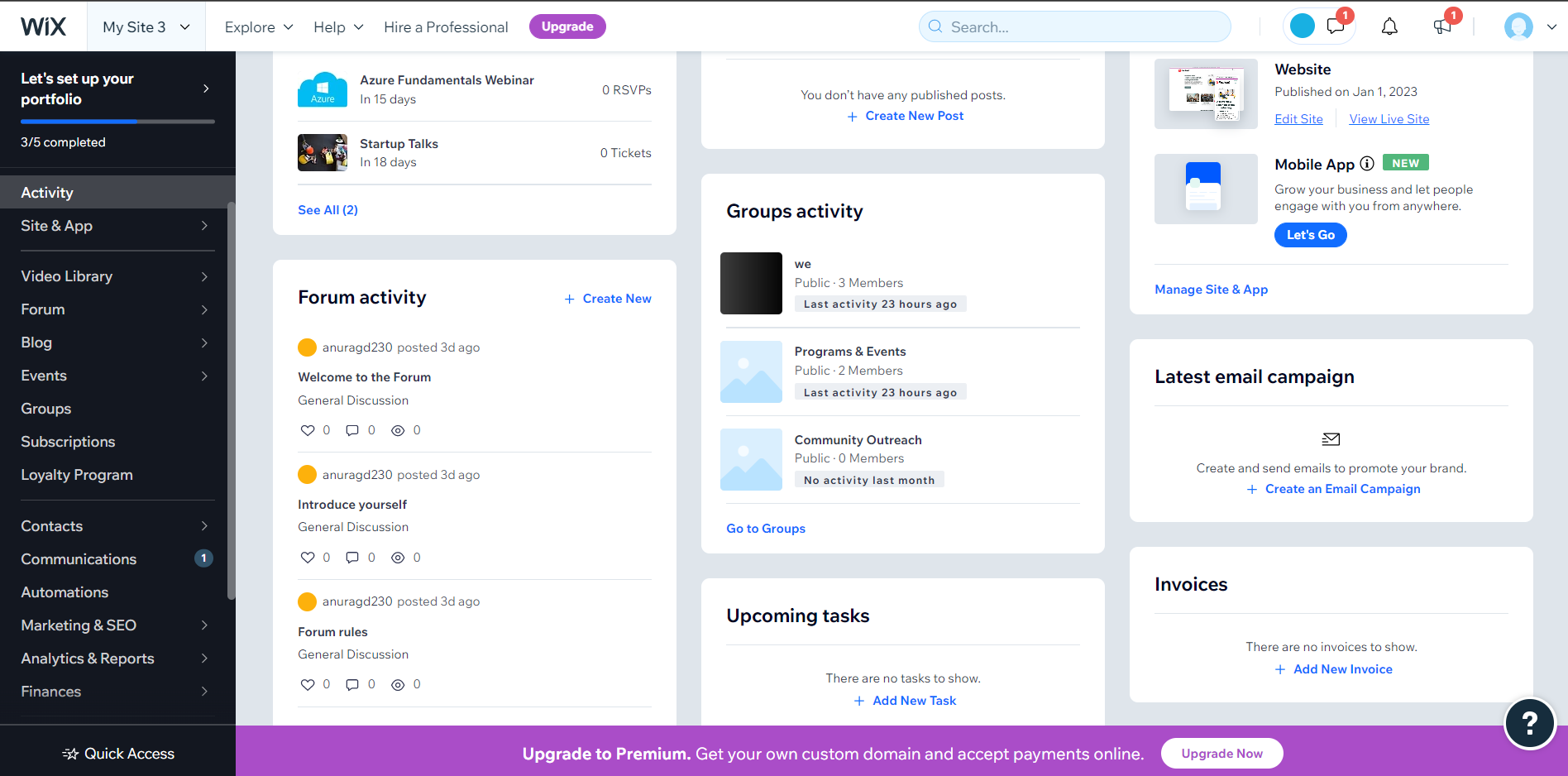1568x776 pixels.
Task: Click the views eye icon on Introduce yourself
Action: [x=398, y=558]
